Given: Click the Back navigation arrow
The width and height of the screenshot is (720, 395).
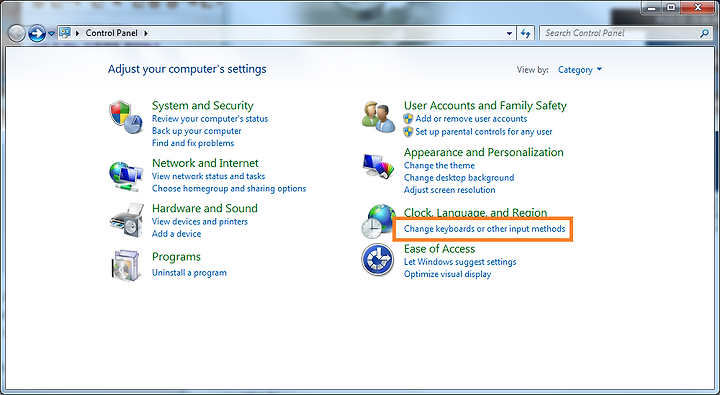Looking at the screenshot, I should [17, 34].
